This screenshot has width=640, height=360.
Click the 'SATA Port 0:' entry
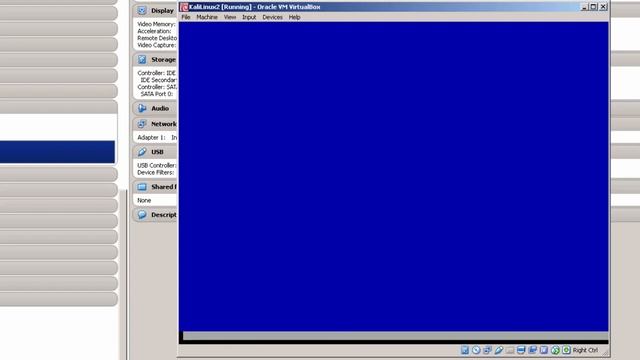tap(157, 94)
